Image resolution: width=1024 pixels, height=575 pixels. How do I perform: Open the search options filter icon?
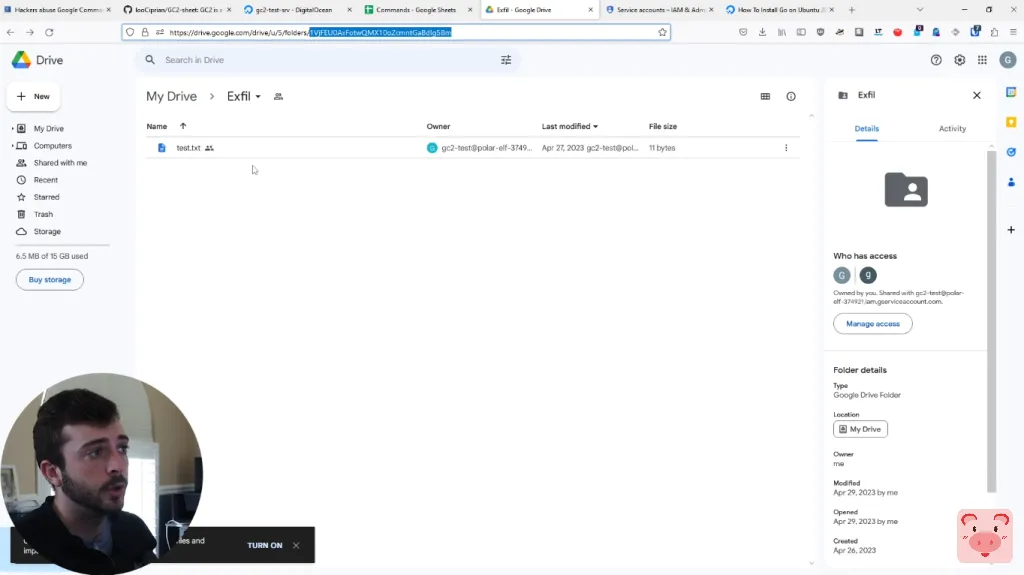[x=506, y=60]
